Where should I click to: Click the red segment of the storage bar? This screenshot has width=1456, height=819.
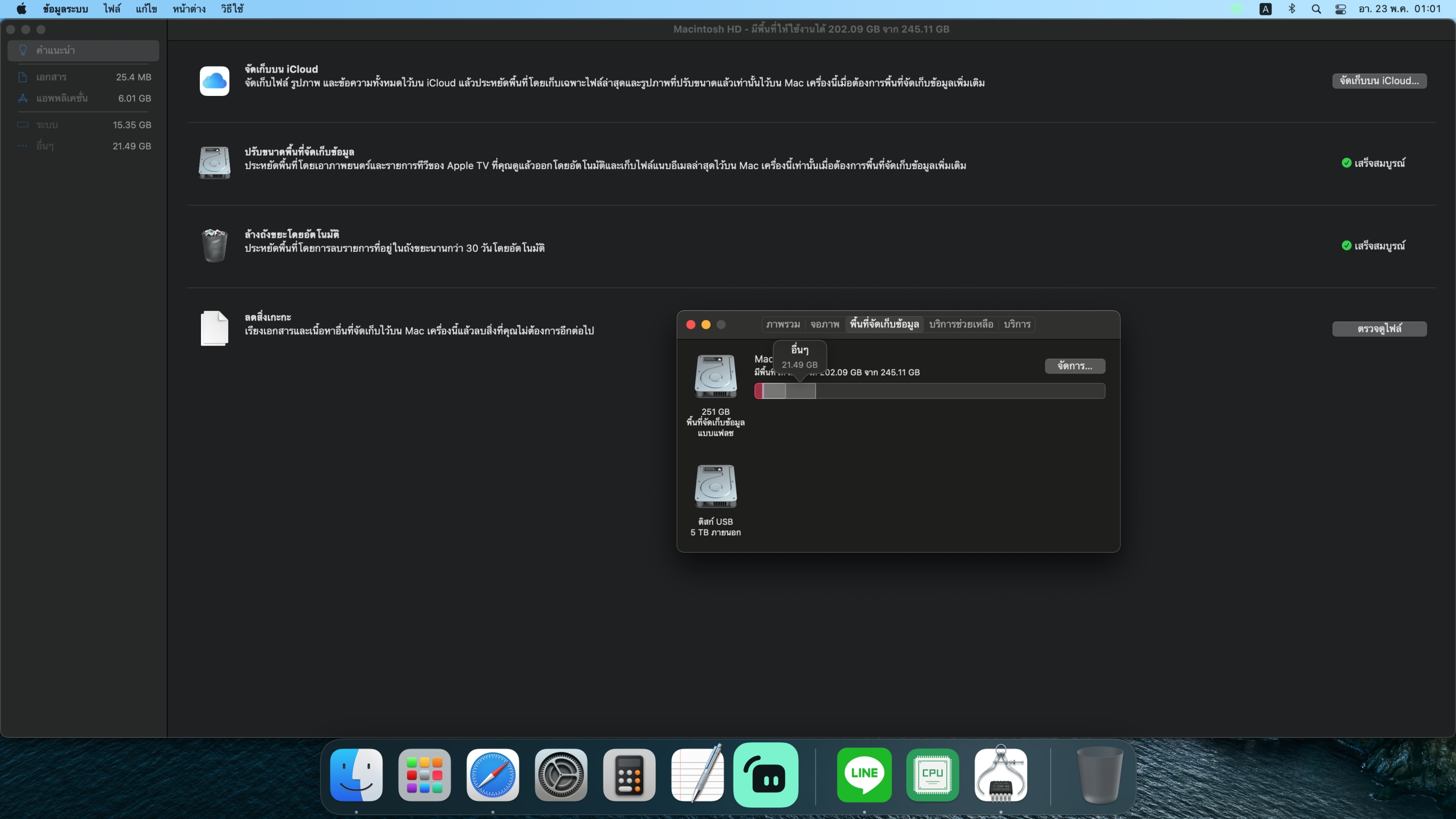pos(759,390)
